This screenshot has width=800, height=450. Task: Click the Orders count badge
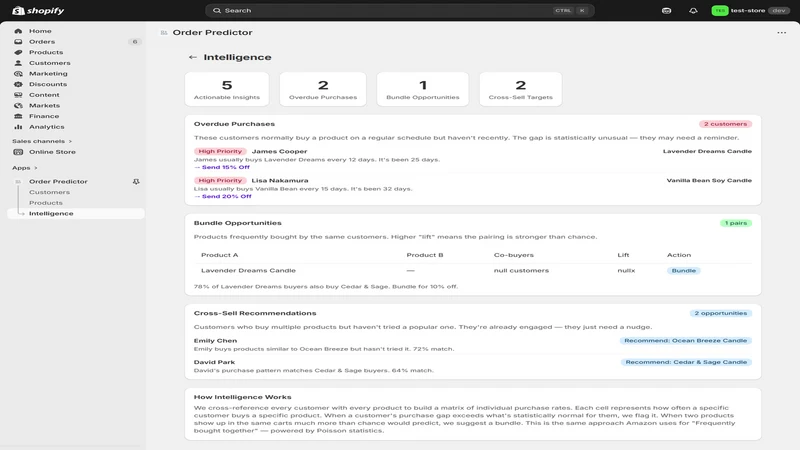(x=135, y=42)
